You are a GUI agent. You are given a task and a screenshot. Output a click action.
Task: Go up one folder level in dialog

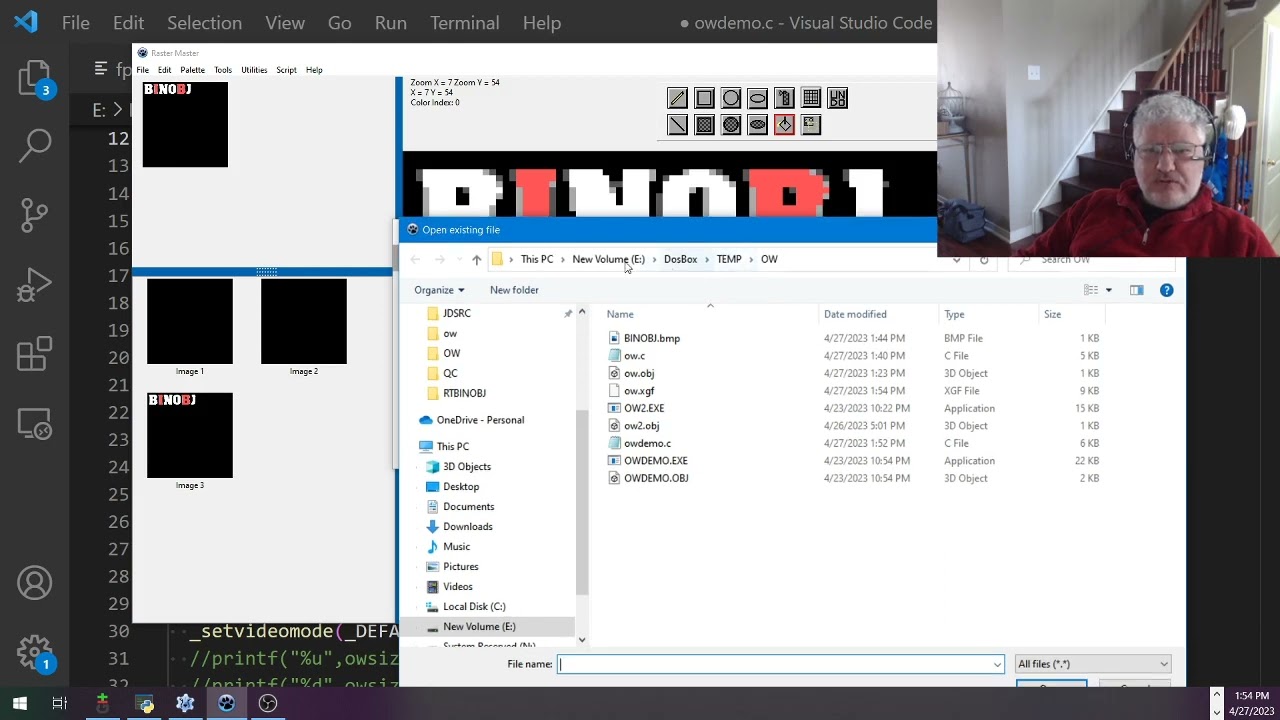pos(476,260)
